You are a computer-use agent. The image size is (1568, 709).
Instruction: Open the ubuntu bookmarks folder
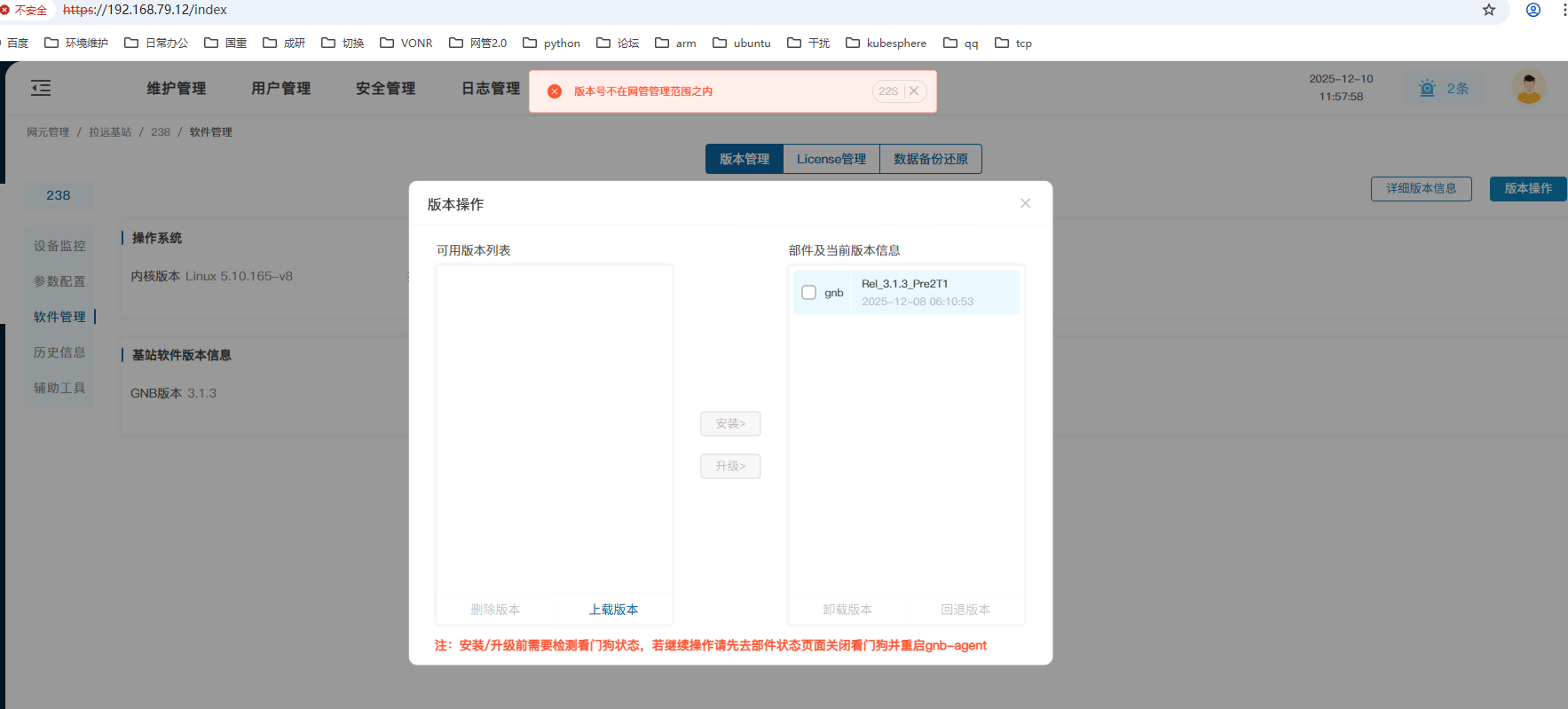(742, 43)
